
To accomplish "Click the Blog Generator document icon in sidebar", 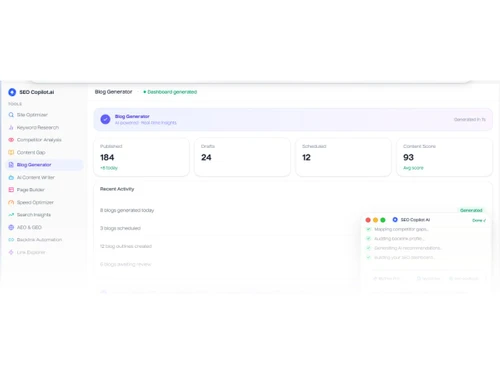I will [x=11, y=165].
